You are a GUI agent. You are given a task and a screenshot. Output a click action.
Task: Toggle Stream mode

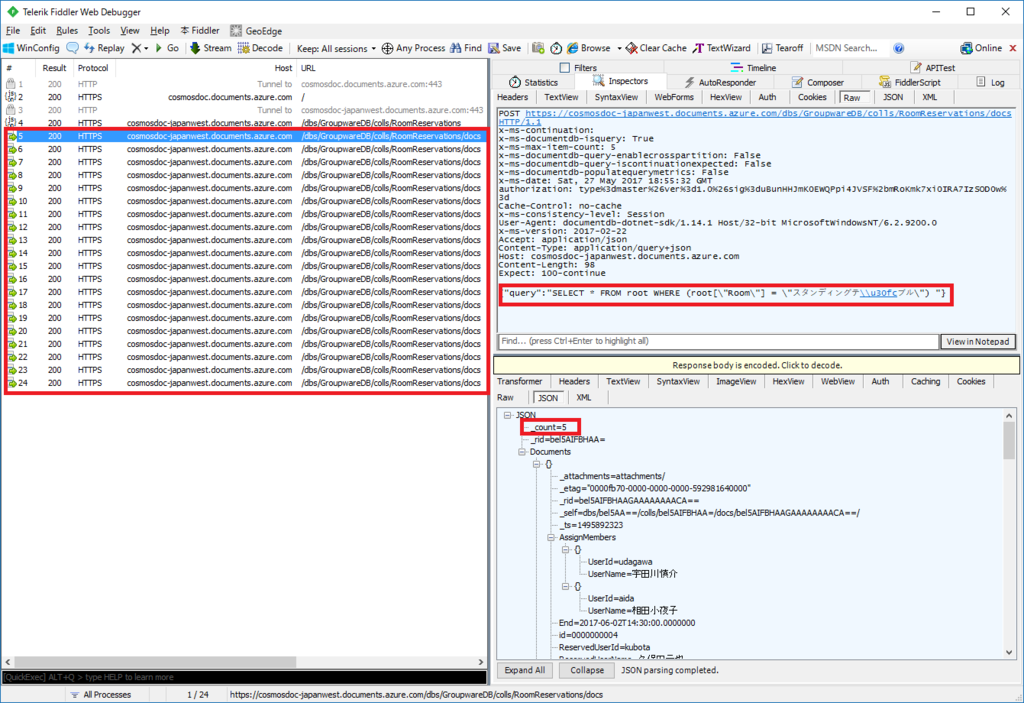(x=210, y=48)
